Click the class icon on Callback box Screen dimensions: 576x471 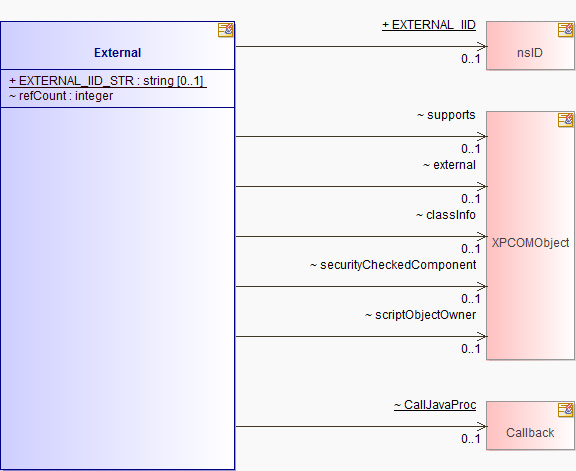pos(565,410)
